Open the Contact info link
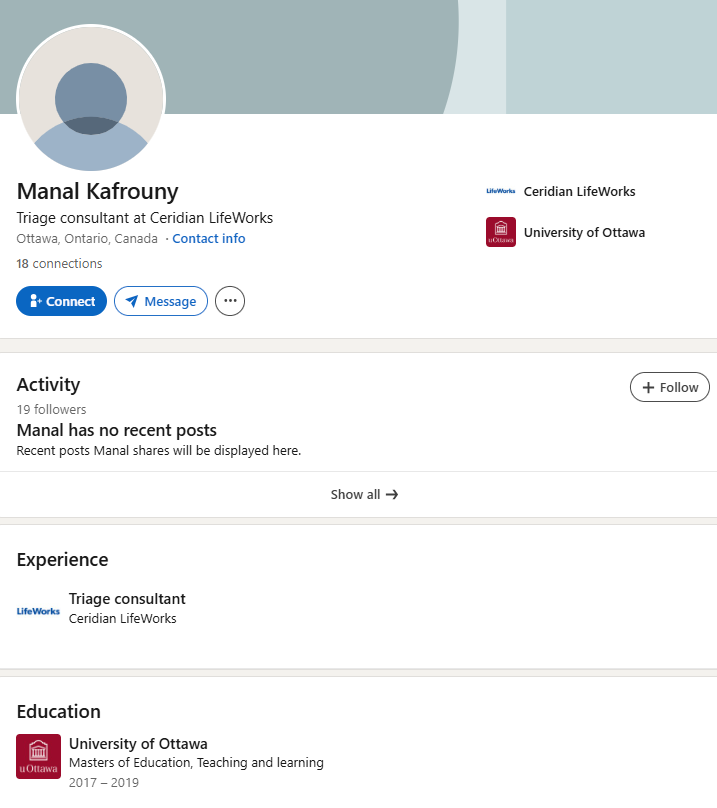The image size is (717, 808). [x=209, y=239]
